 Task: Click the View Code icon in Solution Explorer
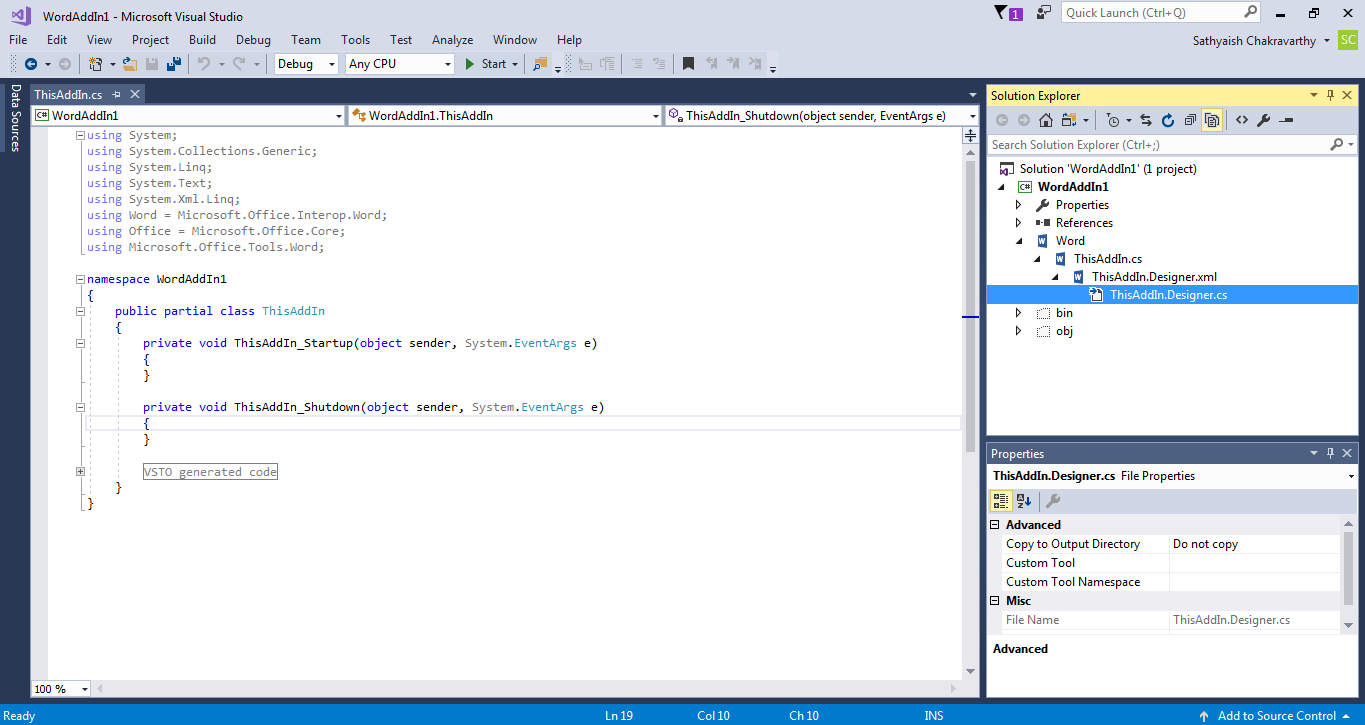point(1241,120)
